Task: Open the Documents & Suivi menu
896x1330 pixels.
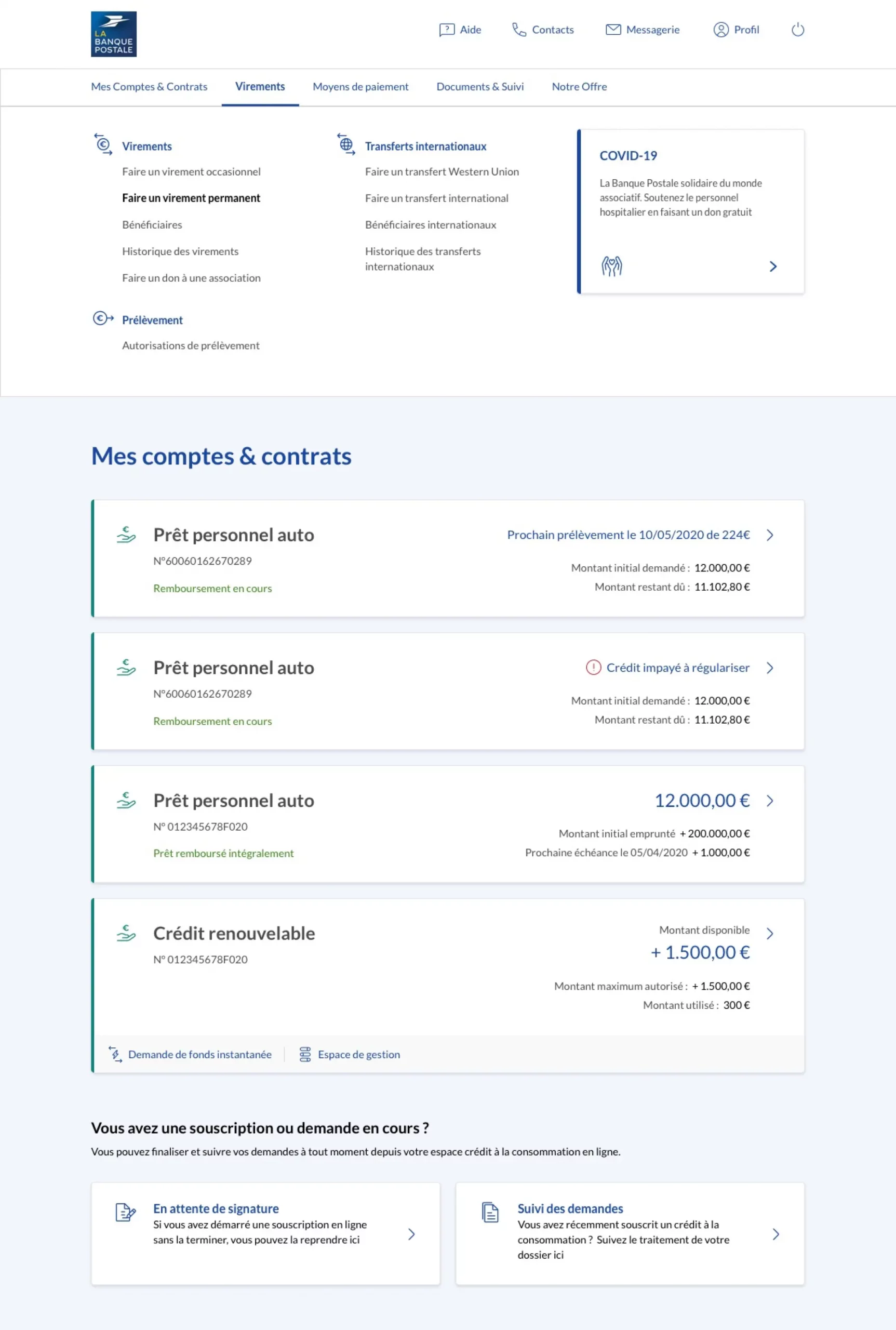Action: [479, 87]
